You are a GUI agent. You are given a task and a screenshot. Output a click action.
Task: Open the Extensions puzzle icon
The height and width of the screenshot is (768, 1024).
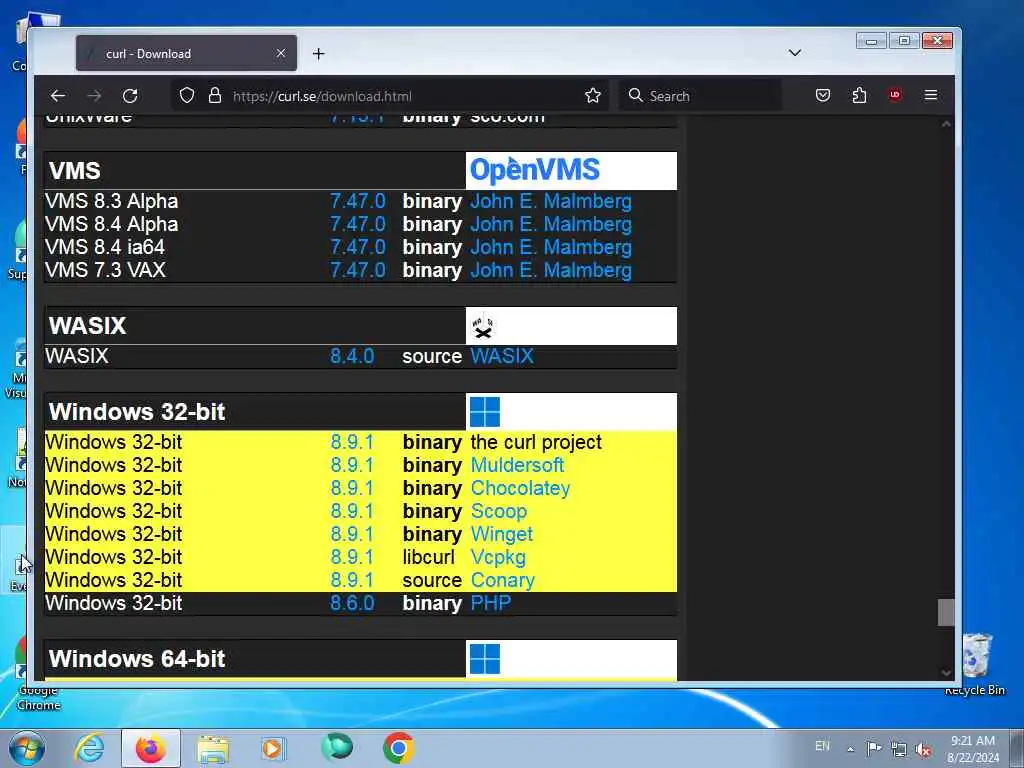point(859,96)
